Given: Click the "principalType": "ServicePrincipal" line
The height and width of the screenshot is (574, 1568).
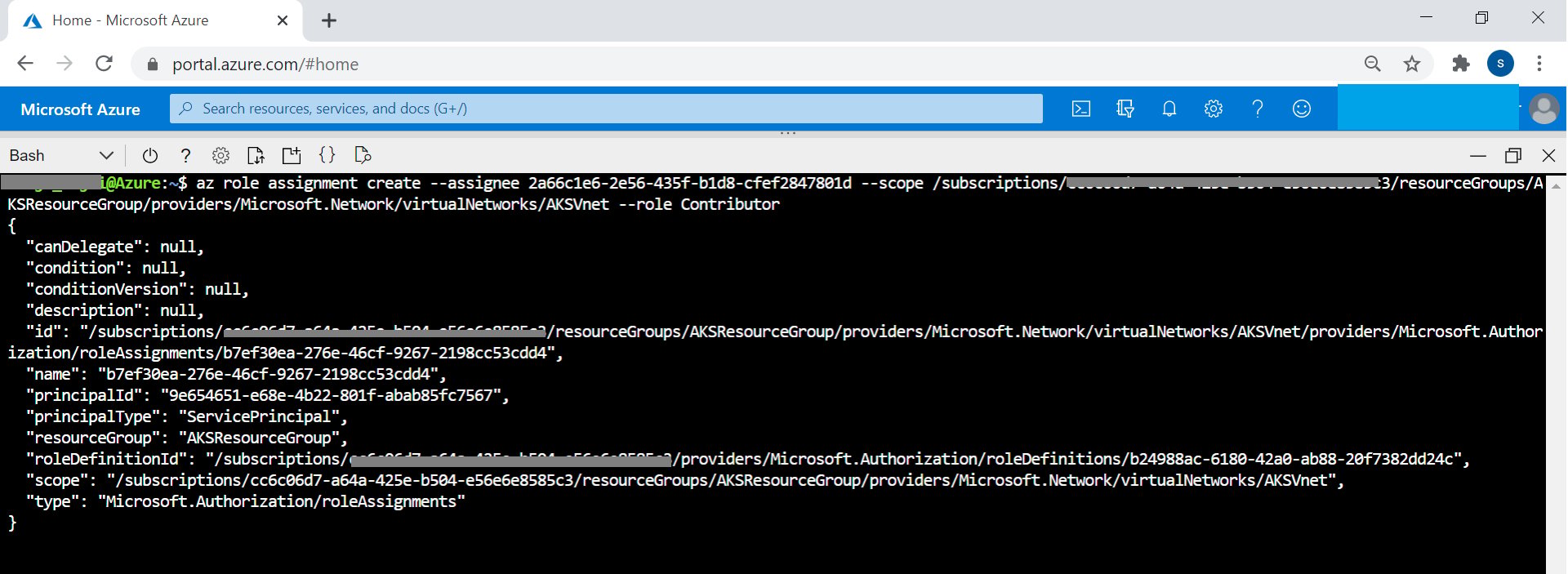Looking at the screenshot, I should click(187, 416).
